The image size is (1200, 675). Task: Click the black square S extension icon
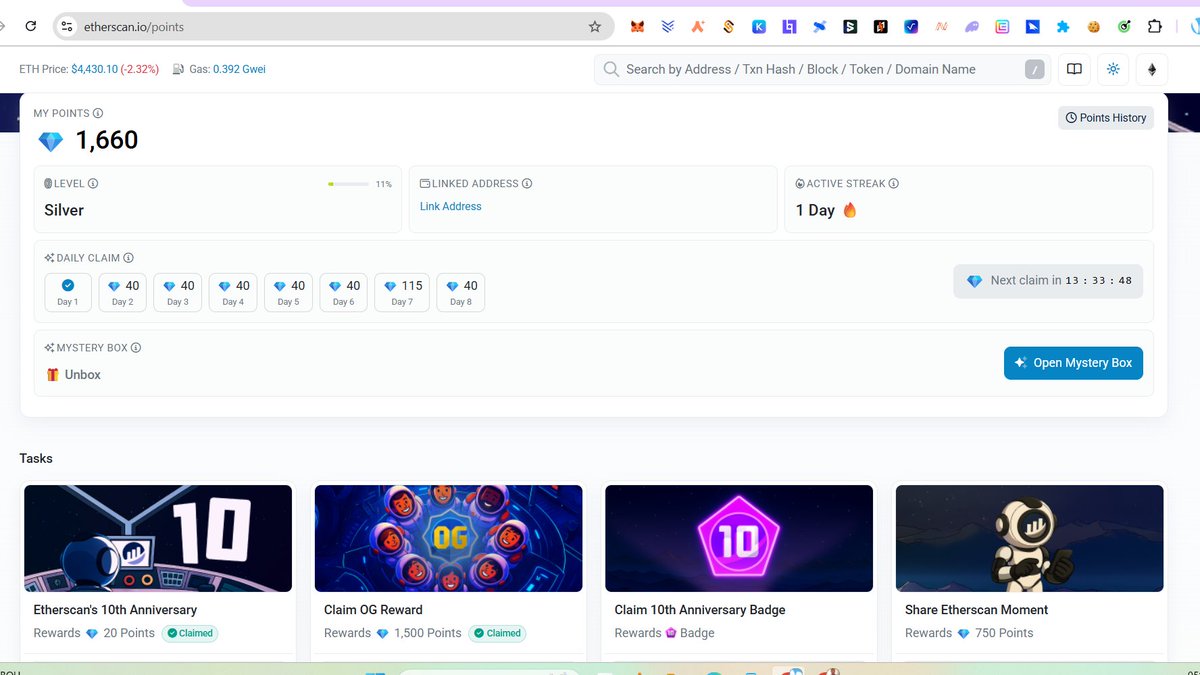click(850, 27)
